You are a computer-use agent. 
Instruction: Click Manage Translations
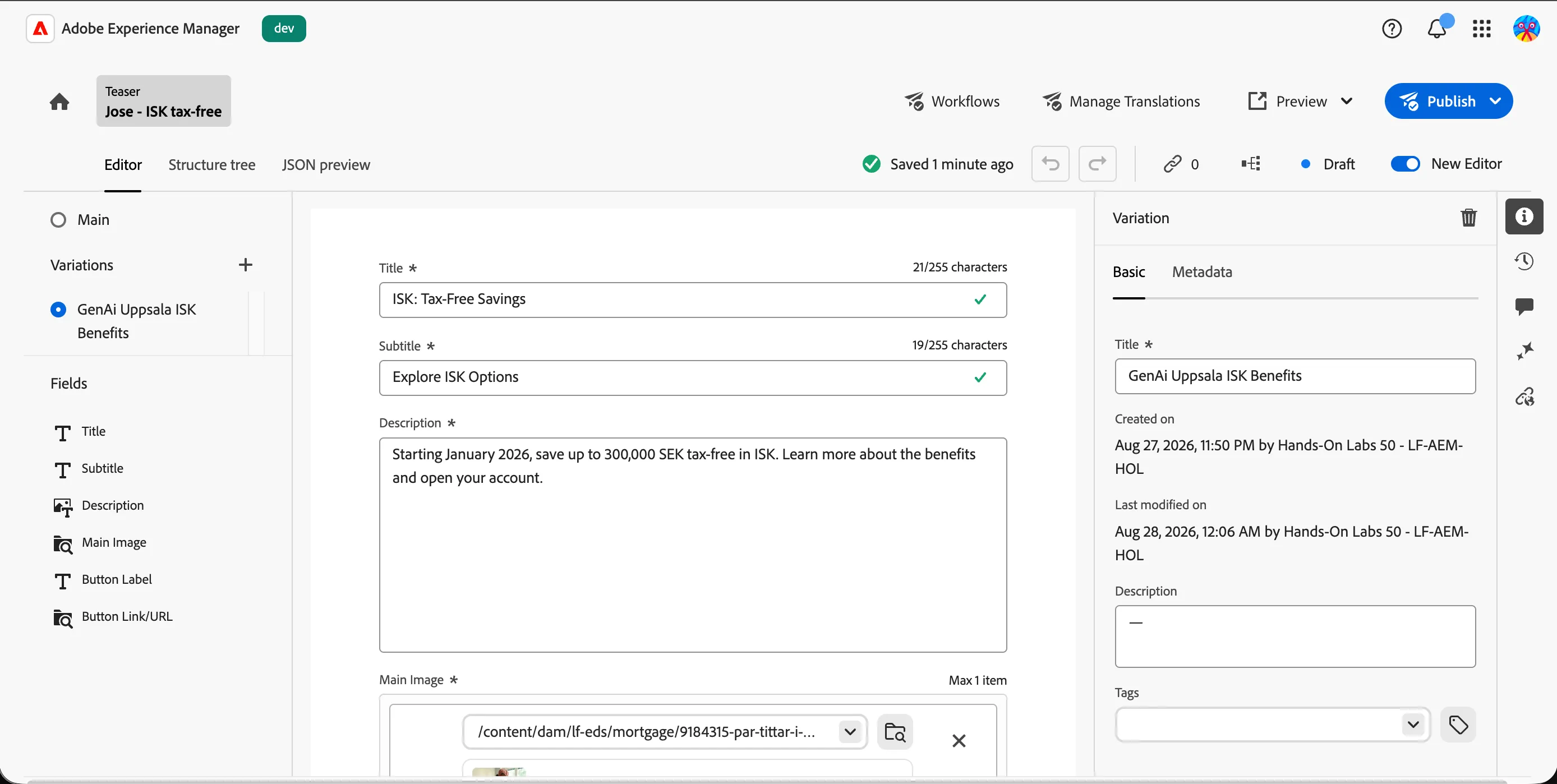pos(1121,101)
